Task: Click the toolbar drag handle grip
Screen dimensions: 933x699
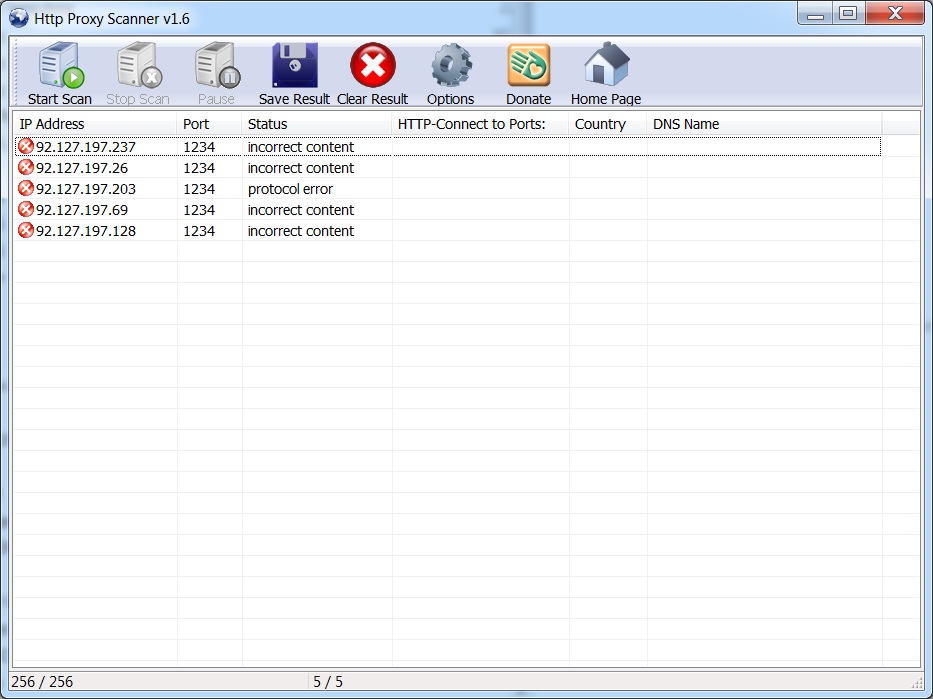Action: [x=17, y=72]
